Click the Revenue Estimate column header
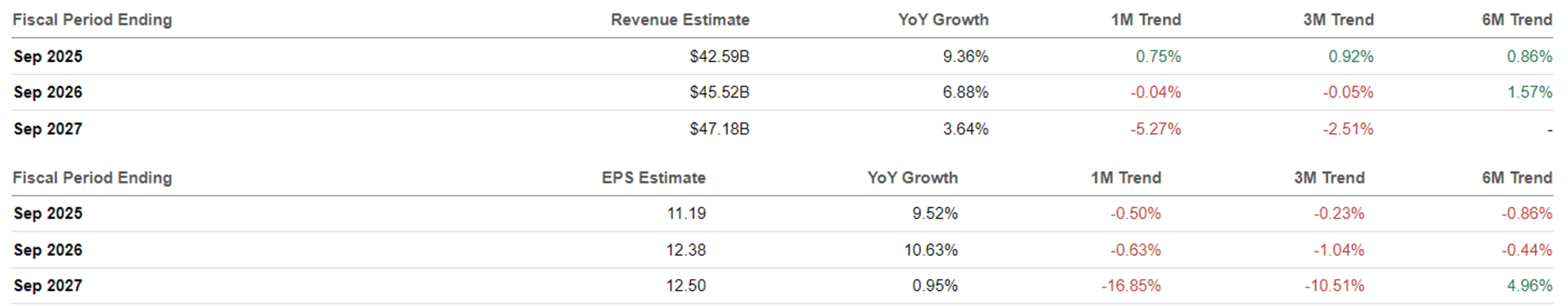 tap(680, 19)
